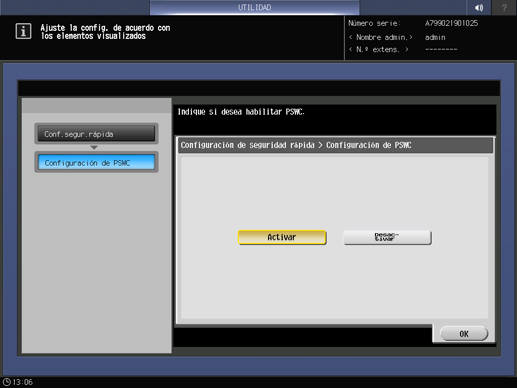Select the Desactivar option

tap(387, 237)
